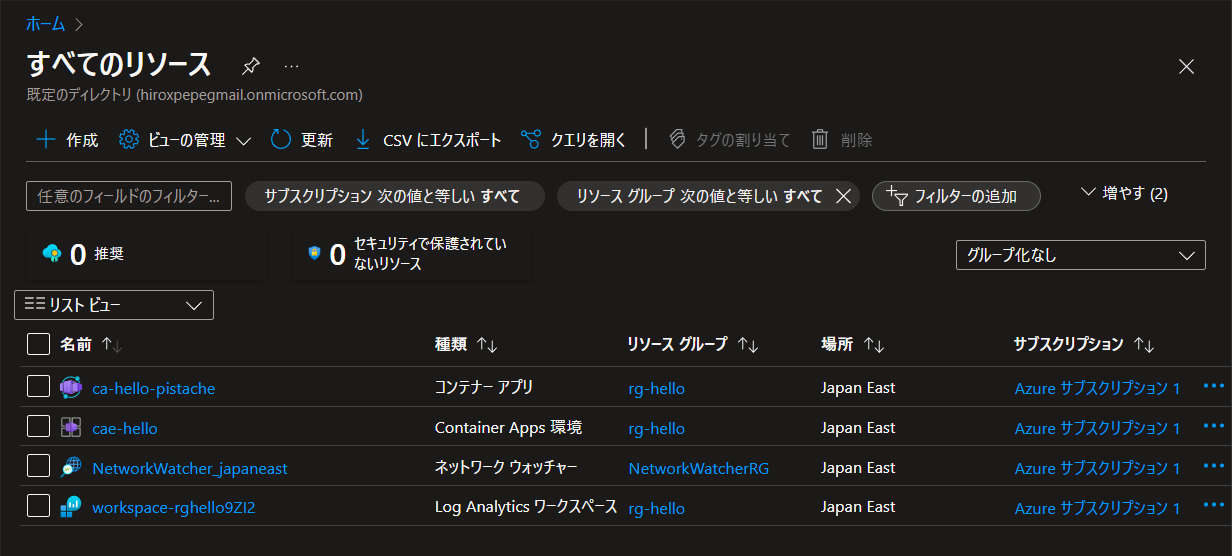Open rg-hello group in cae-hello row
1232x556 pixels.
point(657,428)
